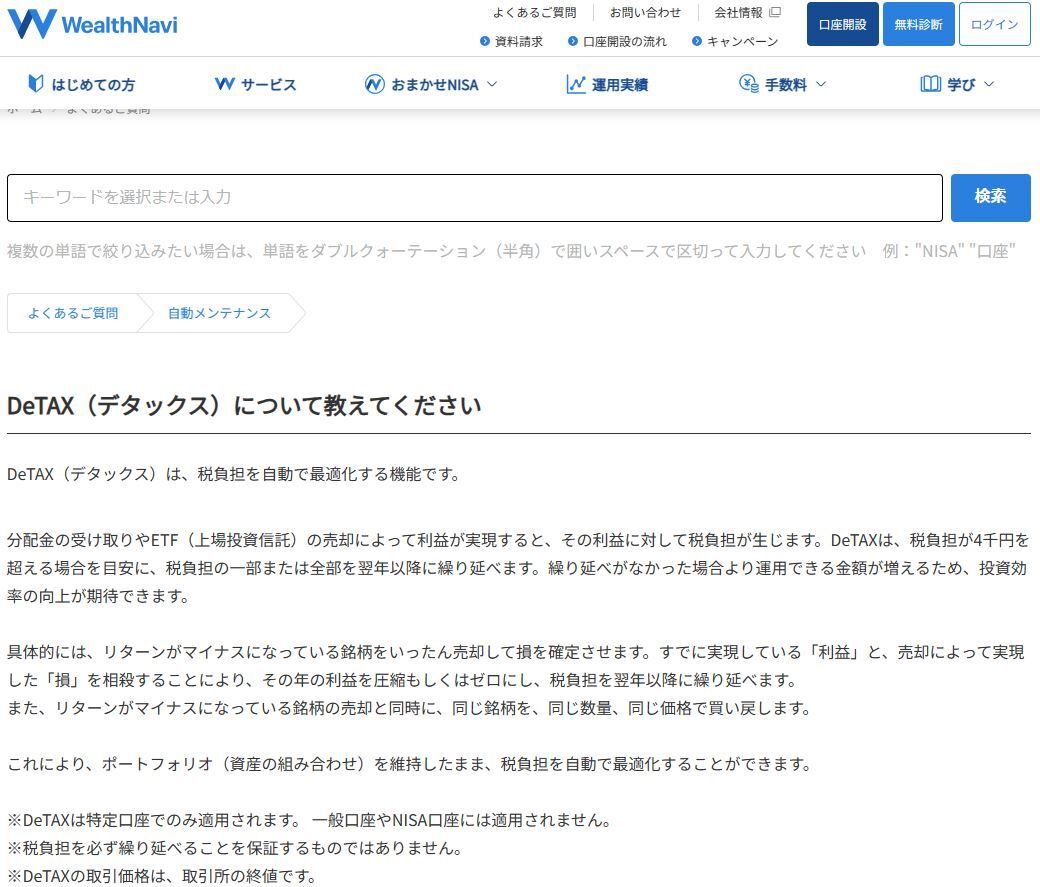The image size is (1040, 887).
Task: Click the paragraph beginning これにより、ポートフォリオ
Action: (x=409, y=764)
